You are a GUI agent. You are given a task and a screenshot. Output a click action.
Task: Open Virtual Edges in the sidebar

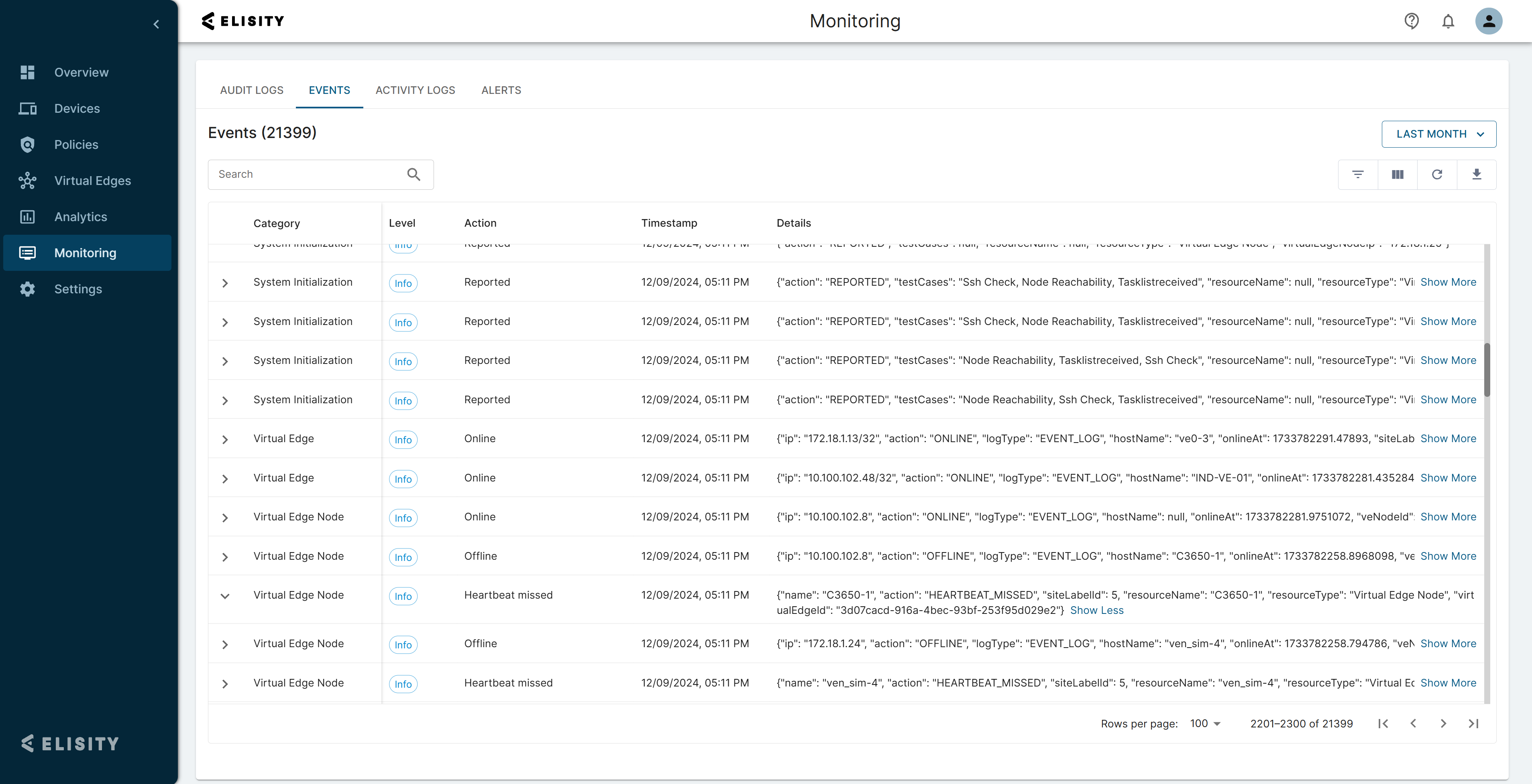click(x=92, y=181)
